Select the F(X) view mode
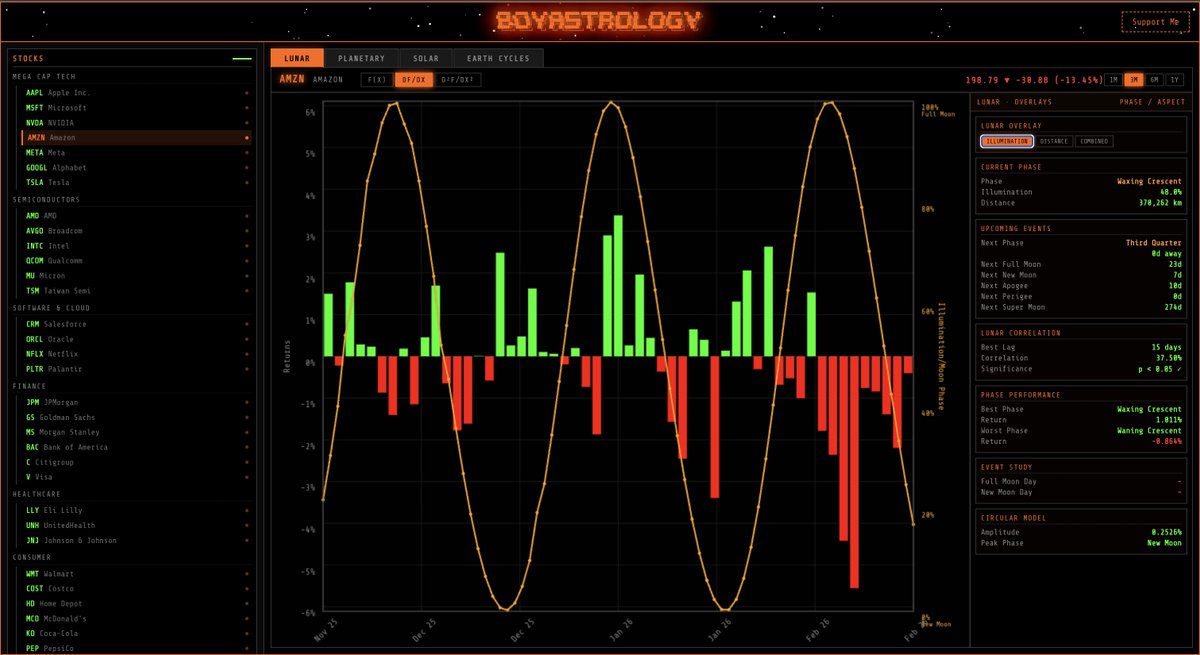The image size is (1200, 655). pos(377,79)
